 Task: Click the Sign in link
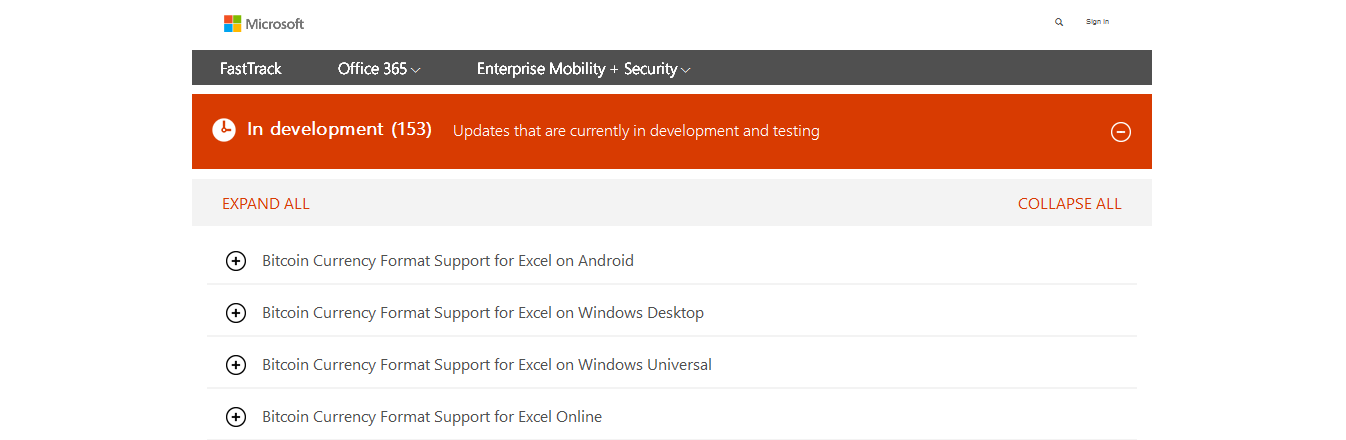coord(1097,22)
